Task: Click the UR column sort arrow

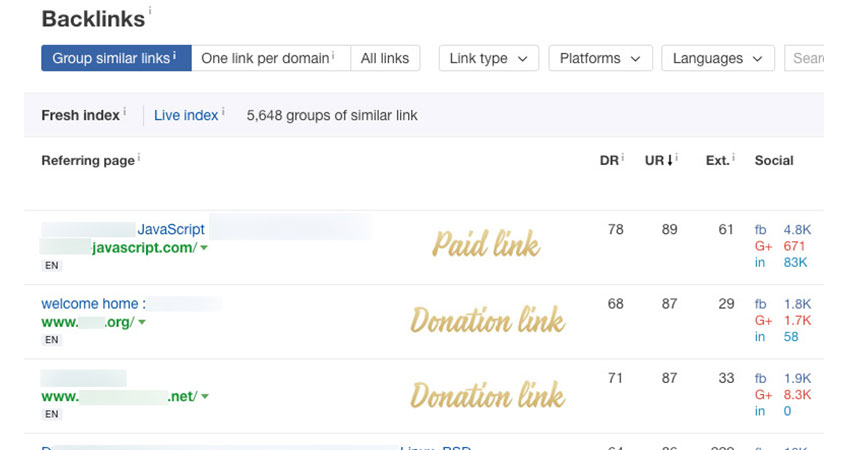Action: (x=670, y=160)
